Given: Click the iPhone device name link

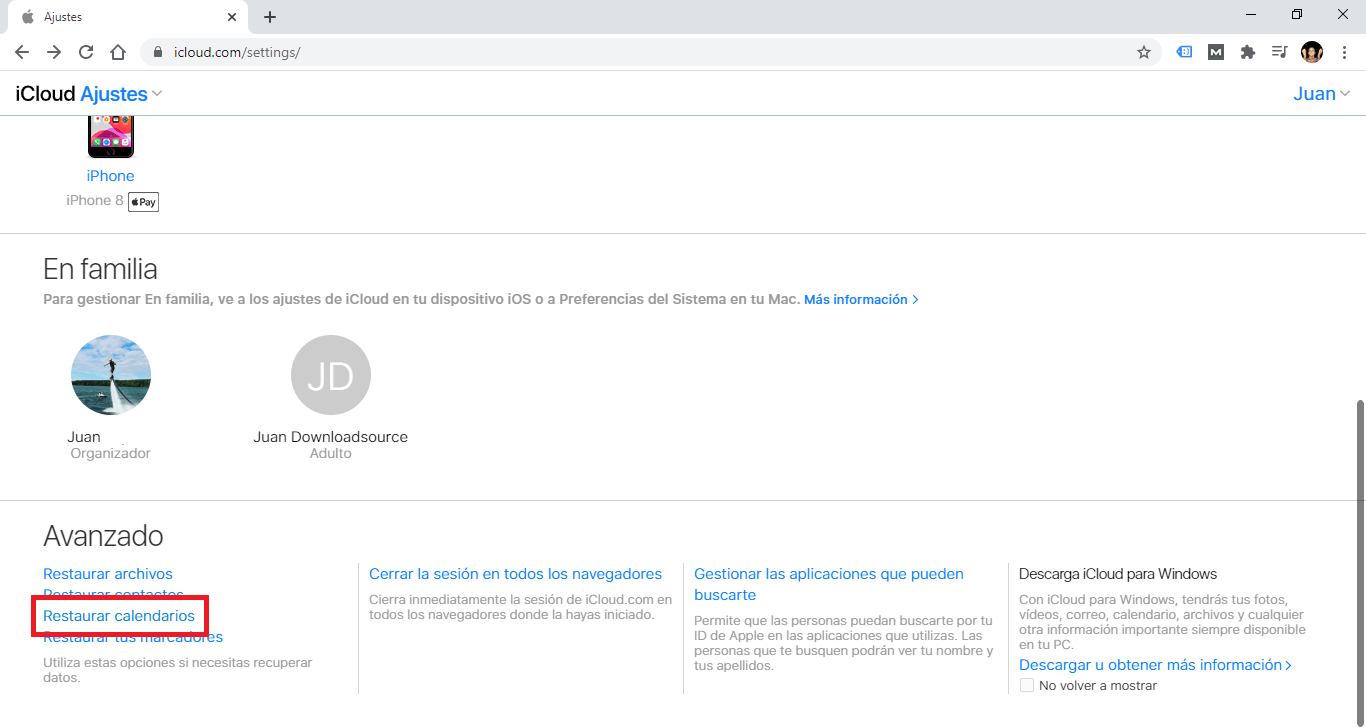Looking at the screenshot, I should point(110,176).
